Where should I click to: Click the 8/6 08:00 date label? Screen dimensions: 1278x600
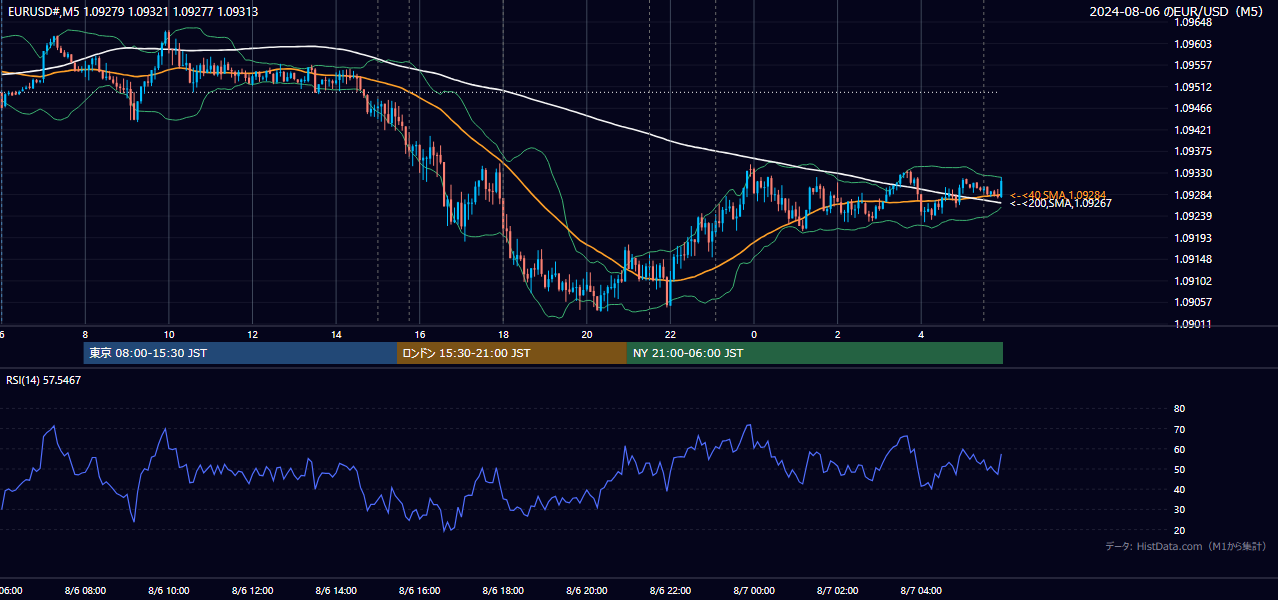pyautogui.click(x=85, y=591)
